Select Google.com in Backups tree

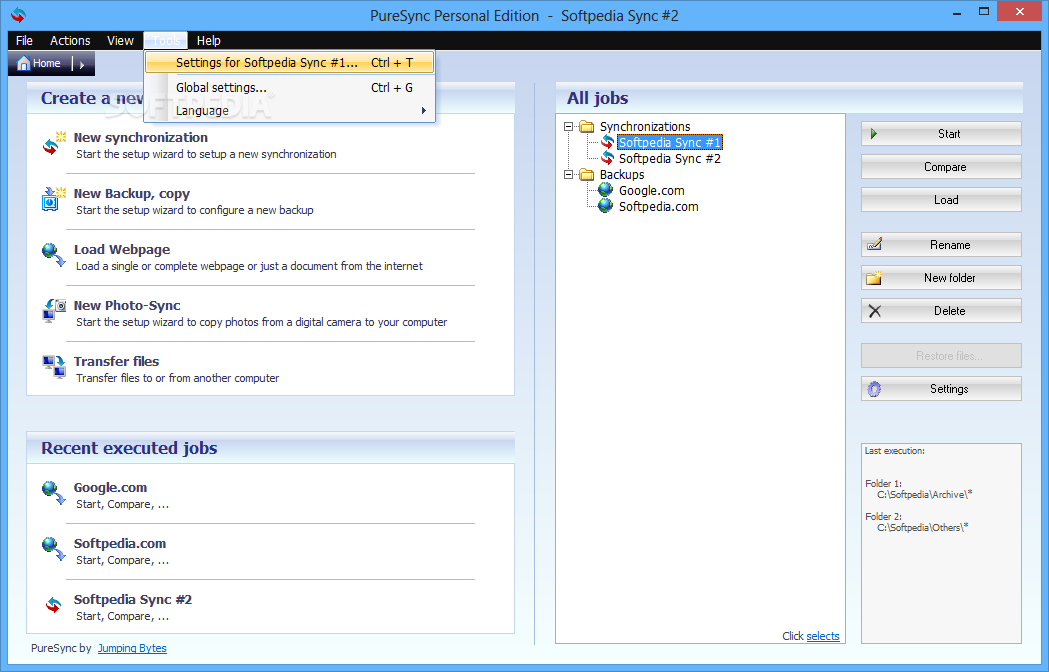(652, 190)
